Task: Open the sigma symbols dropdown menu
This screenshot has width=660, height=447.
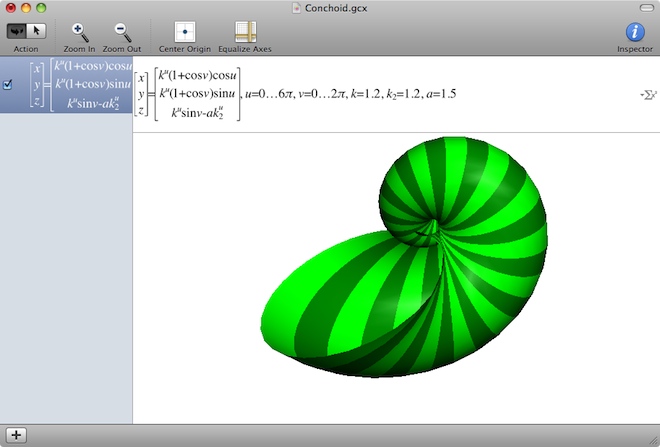Action: [x=648, y=95]
